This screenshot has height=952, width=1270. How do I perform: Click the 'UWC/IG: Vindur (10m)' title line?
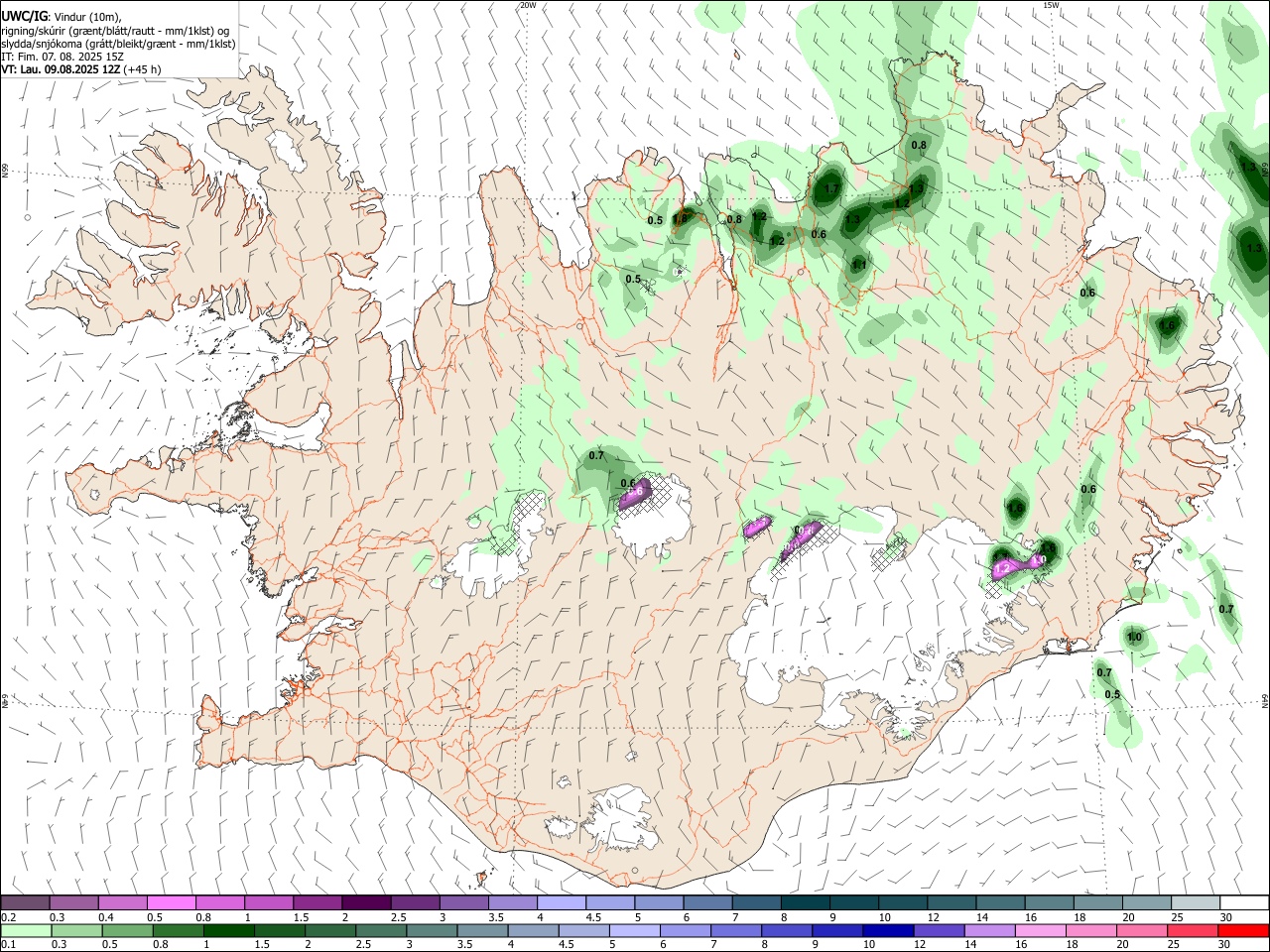pos(62,17)
